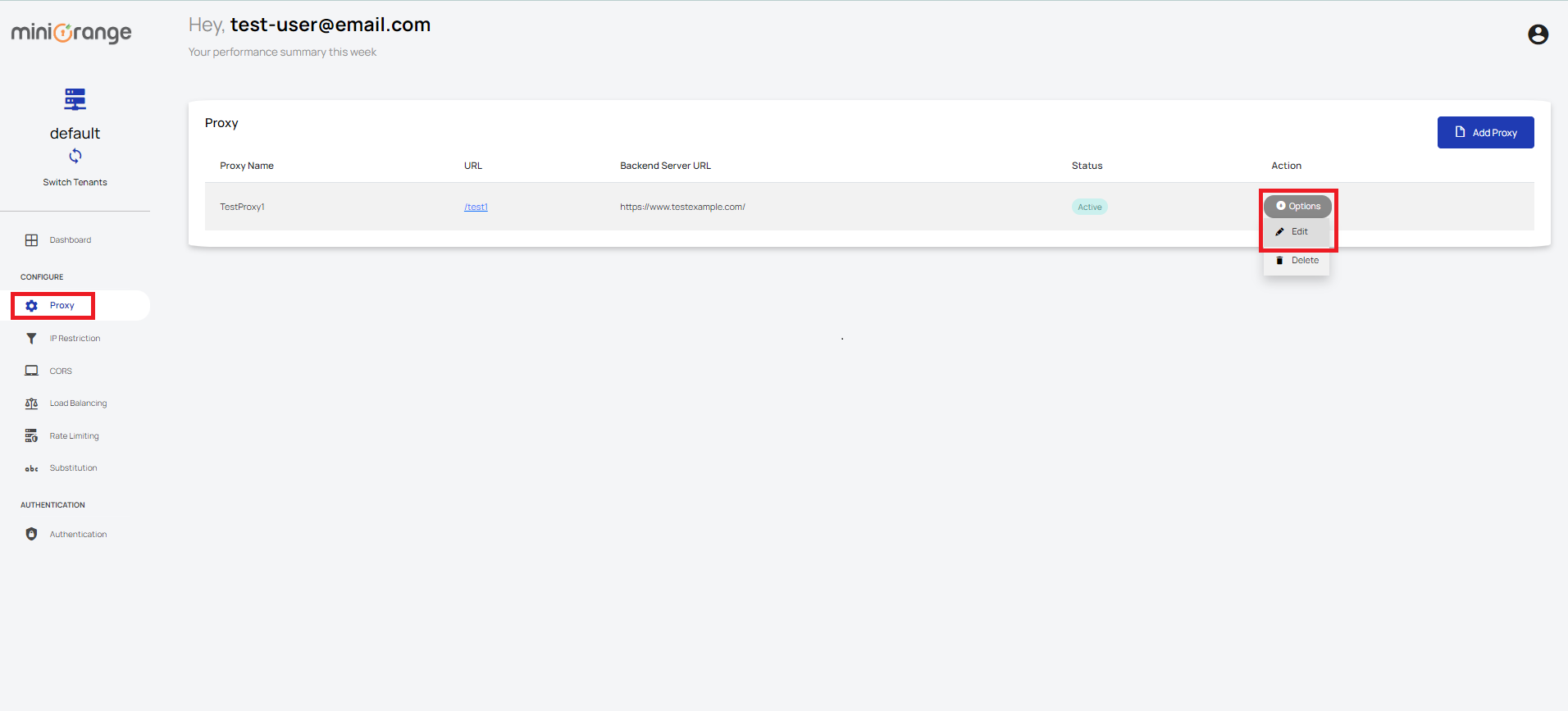Viewport: 1568px width, 711px height.
Task: Click the Switch Tenants label
Action: click(x=75, y=182)
